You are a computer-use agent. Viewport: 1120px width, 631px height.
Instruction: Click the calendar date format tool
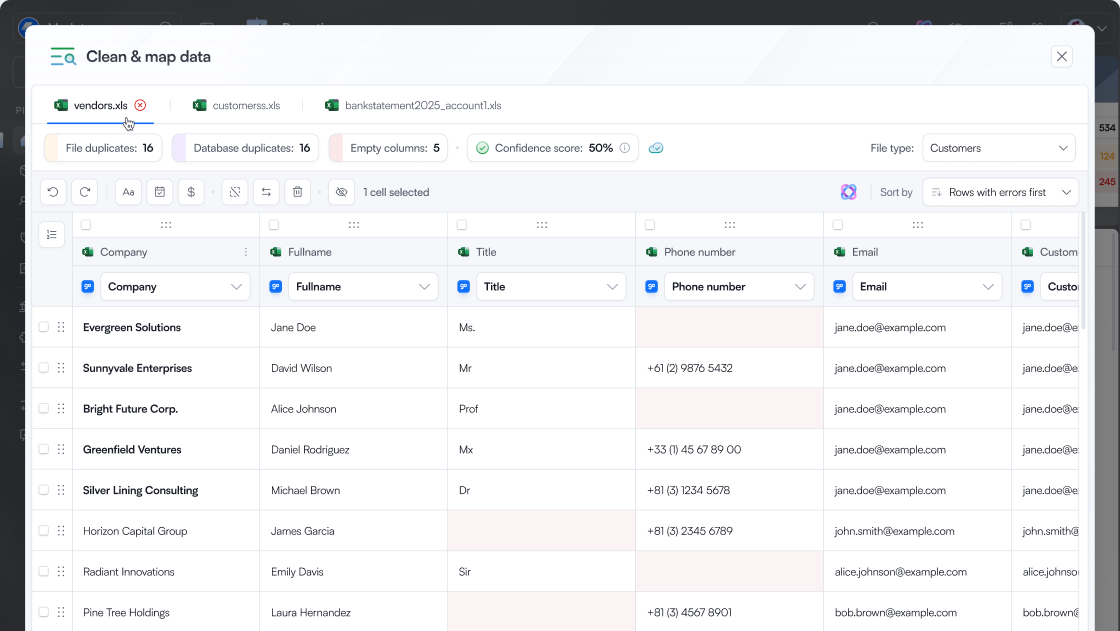(x=160, y=192)
